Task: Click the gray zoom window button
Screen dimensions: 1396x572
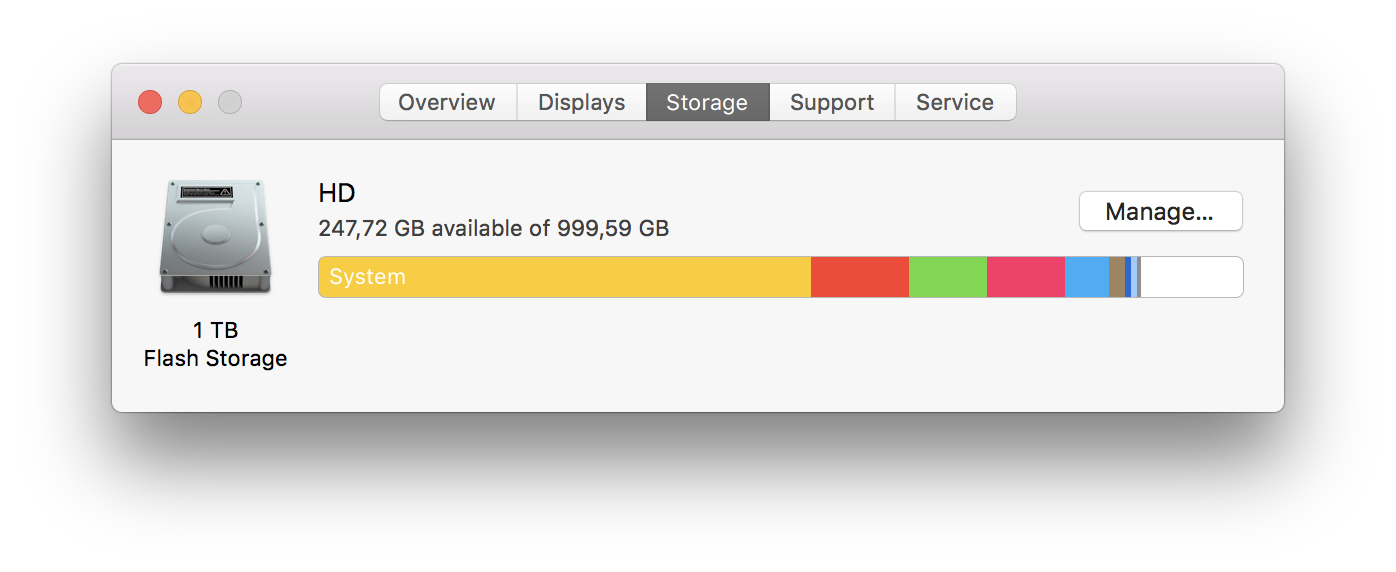Action: [230, 102]
